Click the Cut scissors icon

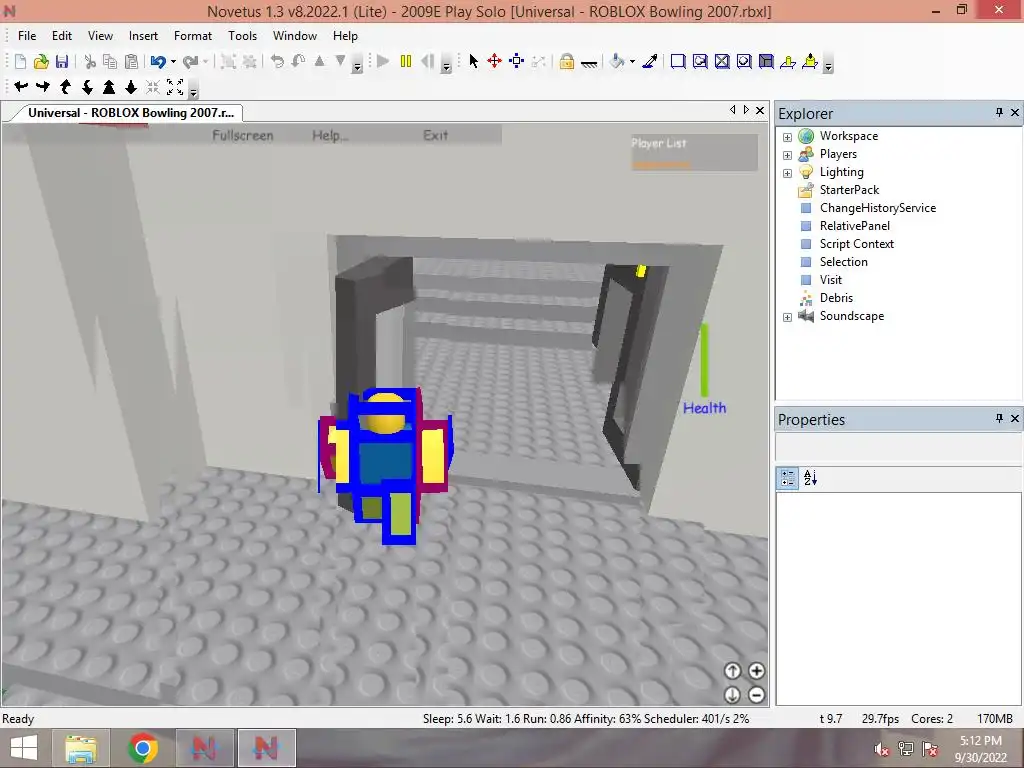(x=90, y=61)
